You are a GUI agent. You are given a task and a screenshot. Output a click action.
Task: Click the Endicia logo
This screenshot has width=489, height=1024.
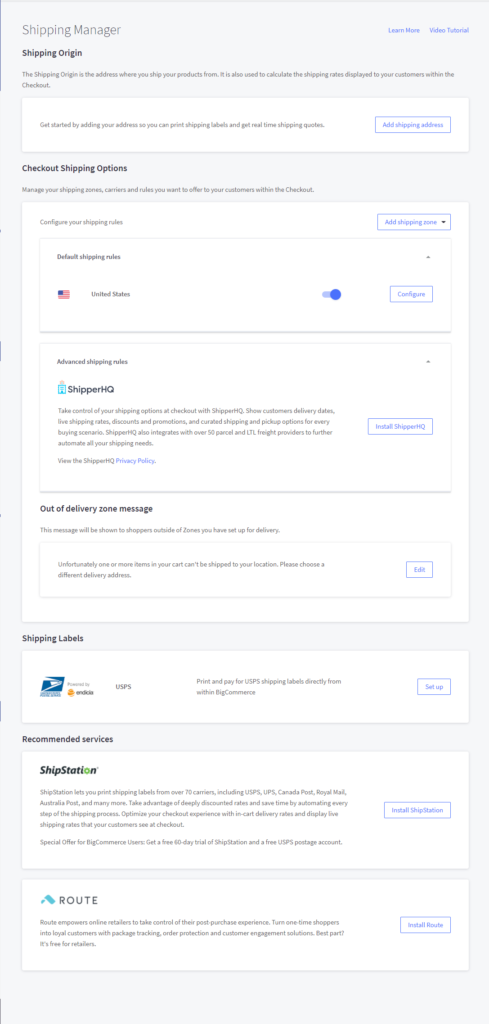80,690
